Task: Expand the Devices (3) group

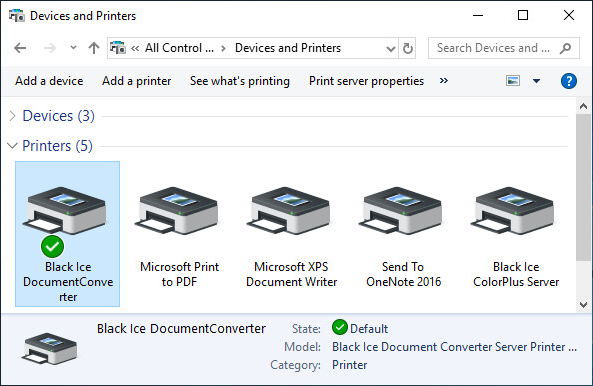Action: coord(12,116)
